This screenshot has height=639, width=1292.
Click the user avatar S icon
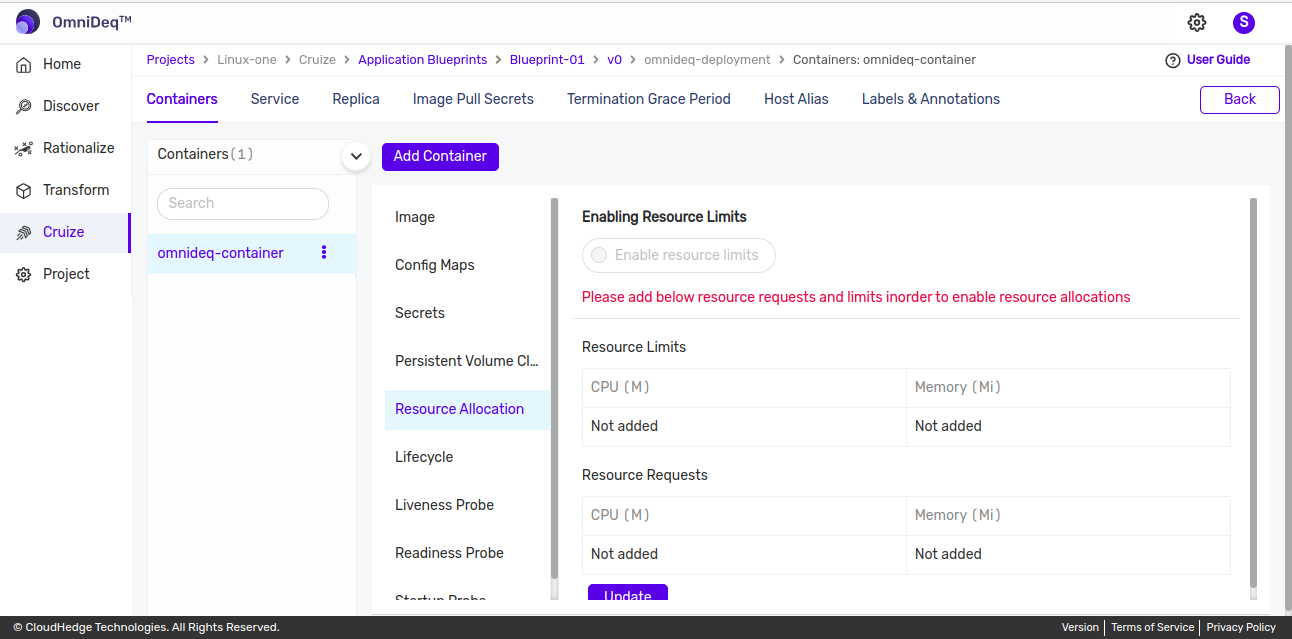pos(1243,22)
